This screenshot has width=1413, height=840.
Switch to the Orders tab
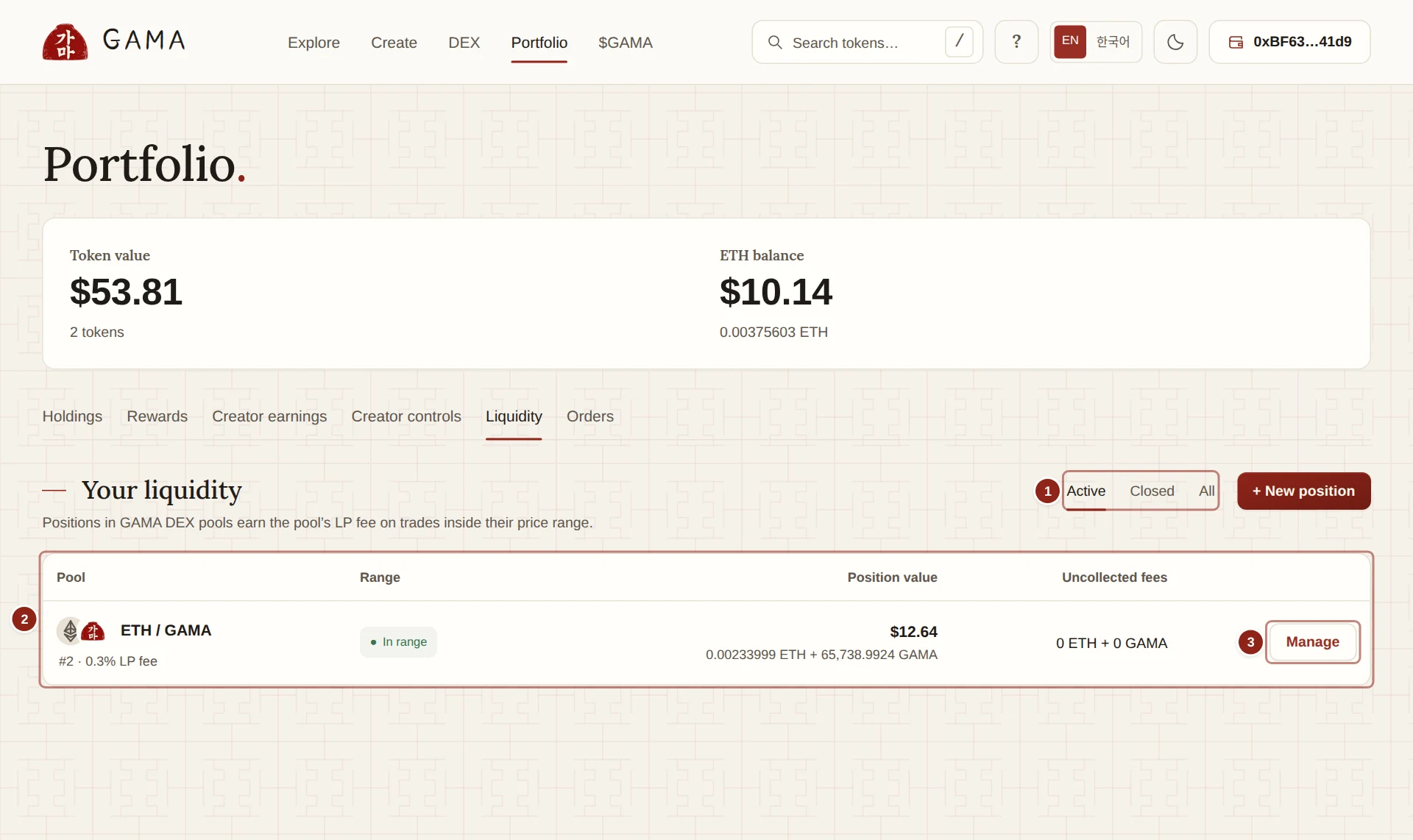click(589, 416)
